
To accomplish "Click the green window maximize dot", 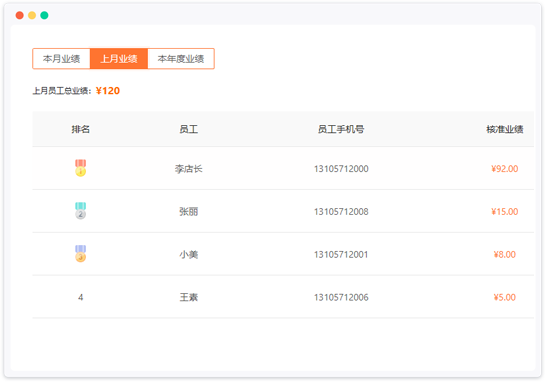I will pos(44,15).
